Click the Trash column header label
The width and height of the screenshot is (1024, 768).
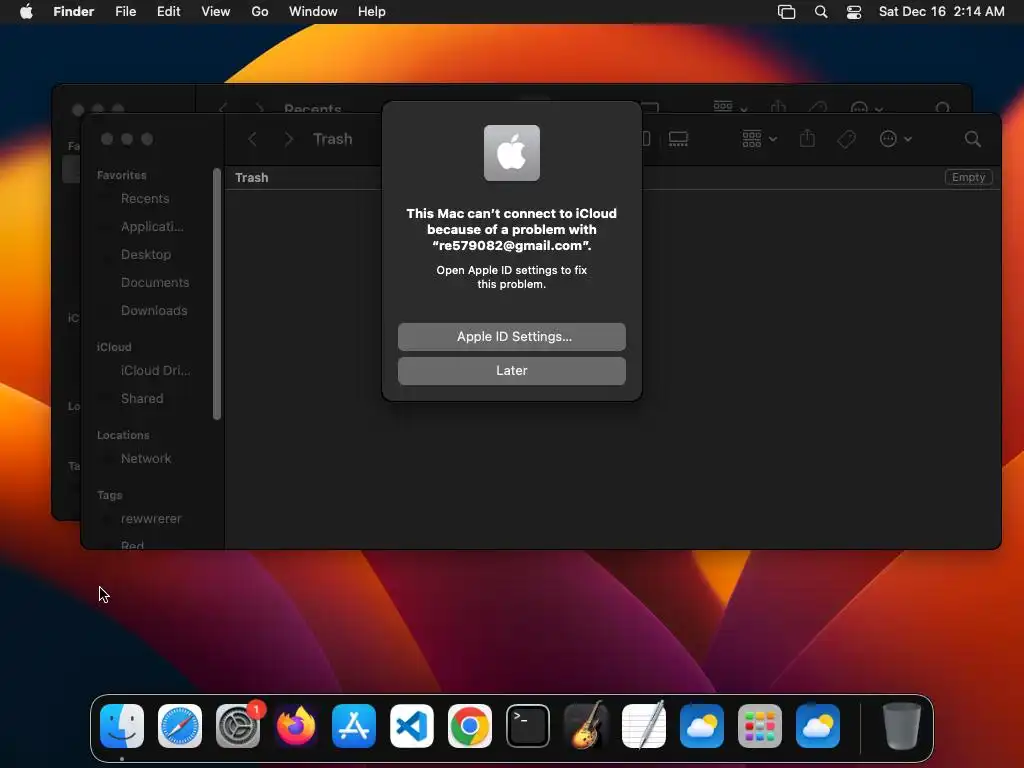pos(251,178)
